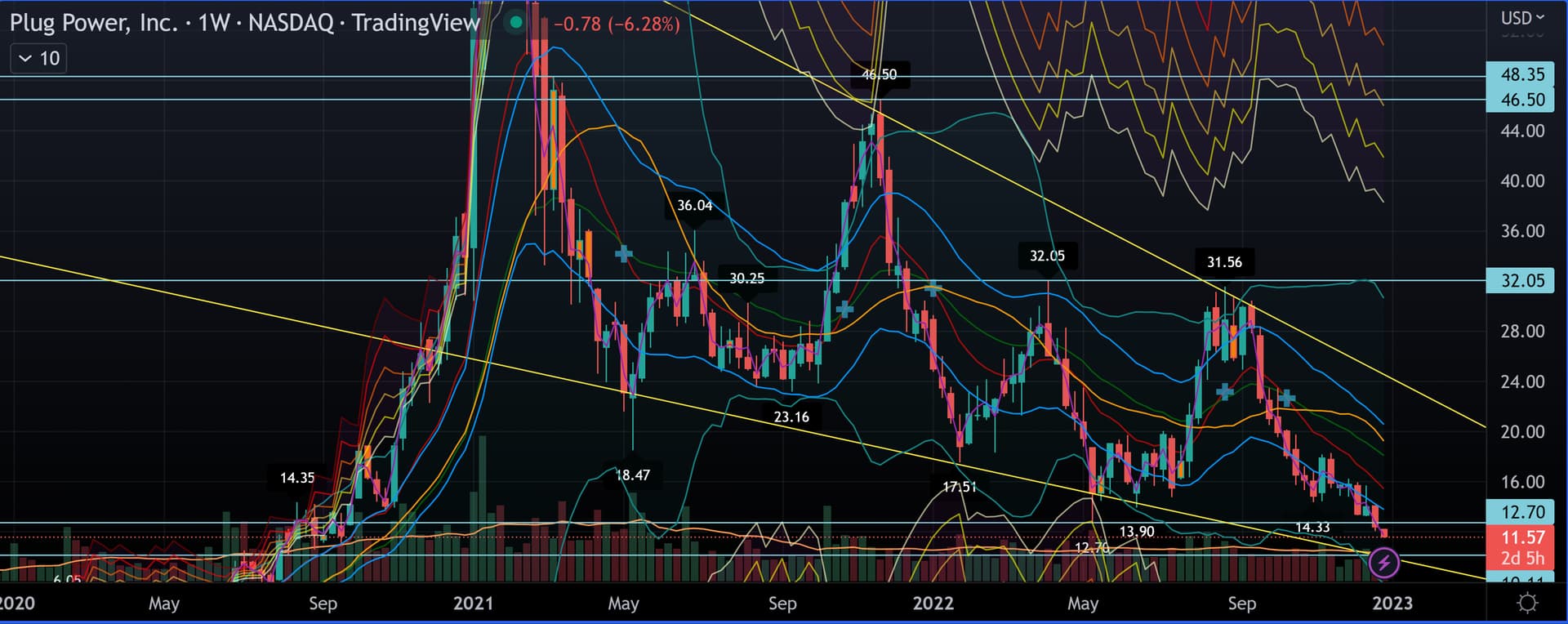Click the 14.35 annotation label
Image resolution: width=1568 pixels, height=624 pixels.
coord(296,478)
